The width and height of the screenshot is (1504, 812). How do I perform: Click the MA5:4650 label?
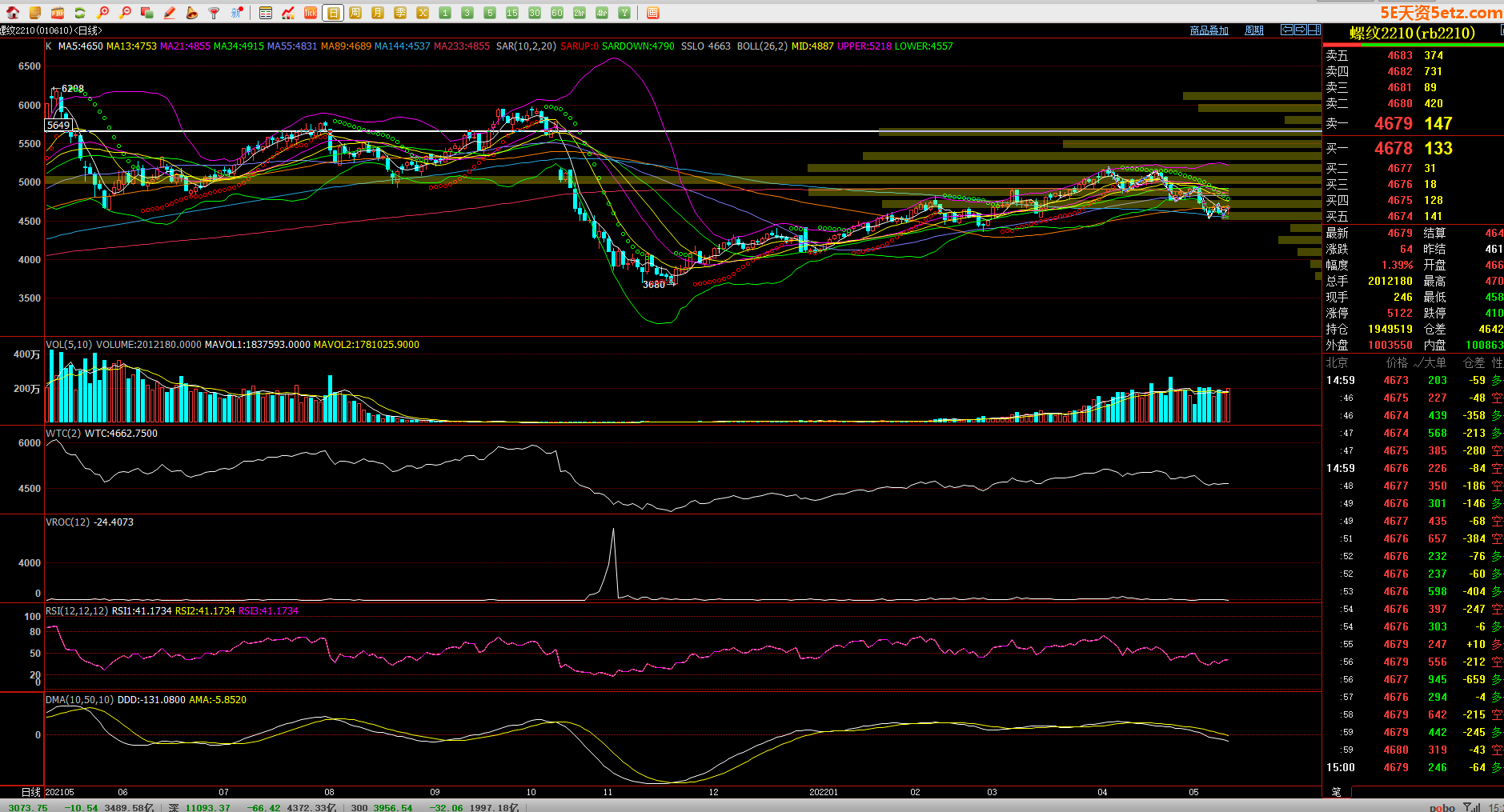(81, 46)
